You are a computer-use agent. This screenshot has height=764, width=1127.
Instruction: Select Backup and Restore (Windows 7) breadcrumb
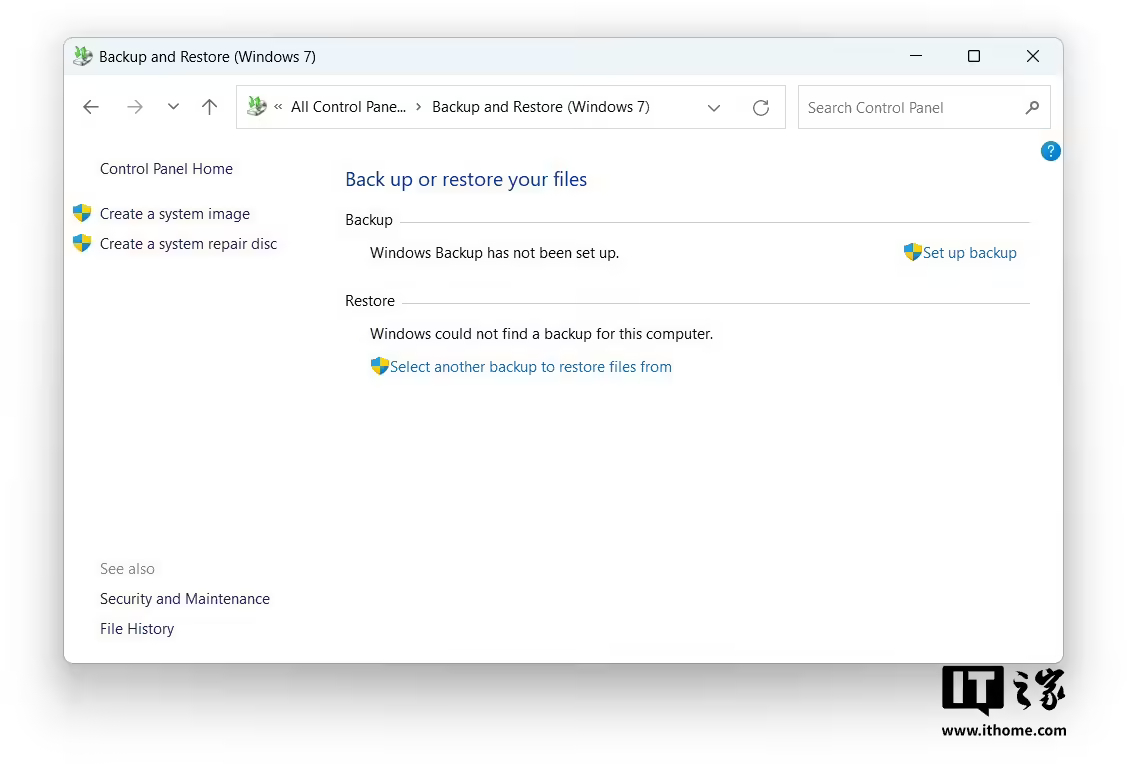click(540, 107)
